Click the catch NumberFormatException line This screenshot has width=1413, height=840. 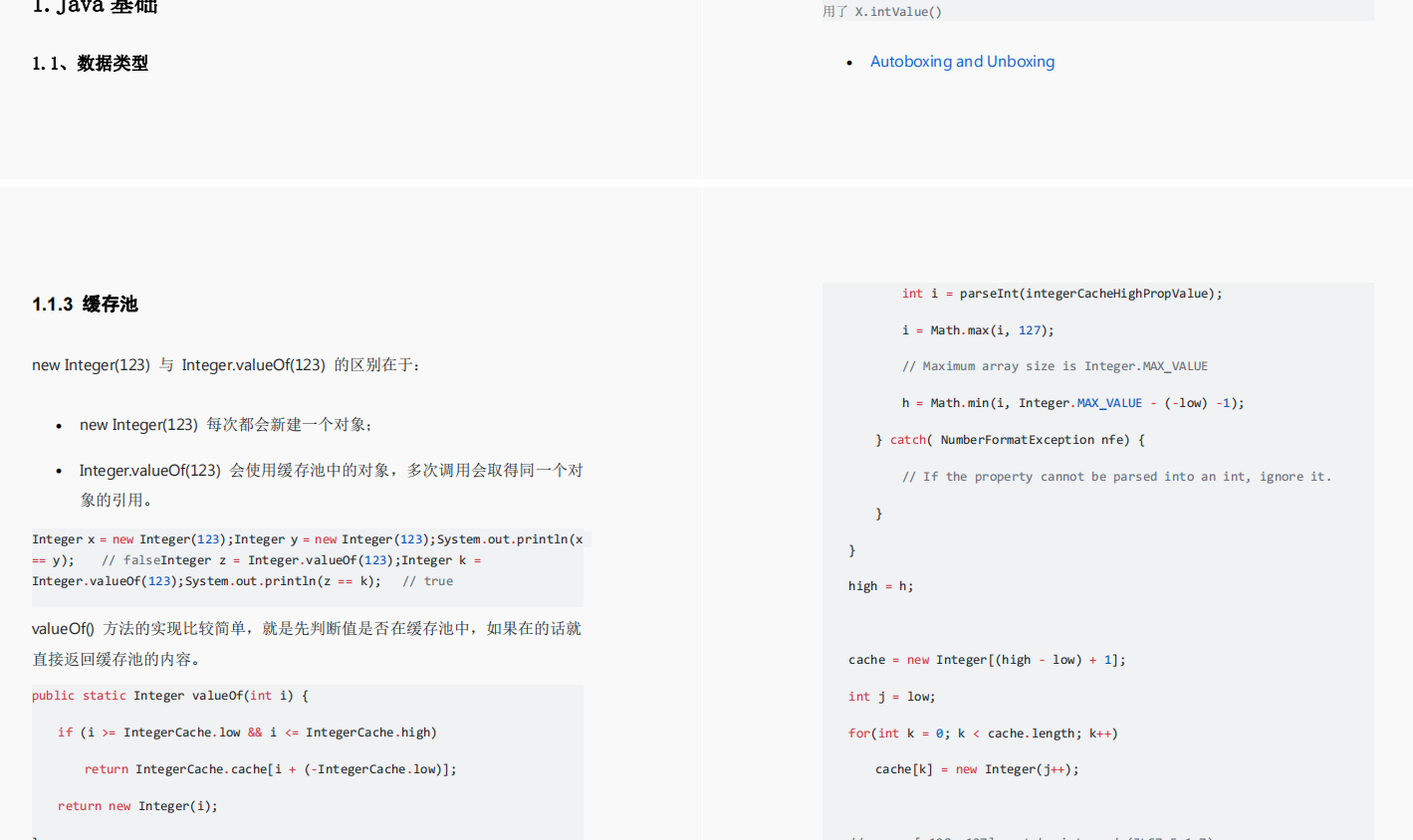coord(1010,440)
